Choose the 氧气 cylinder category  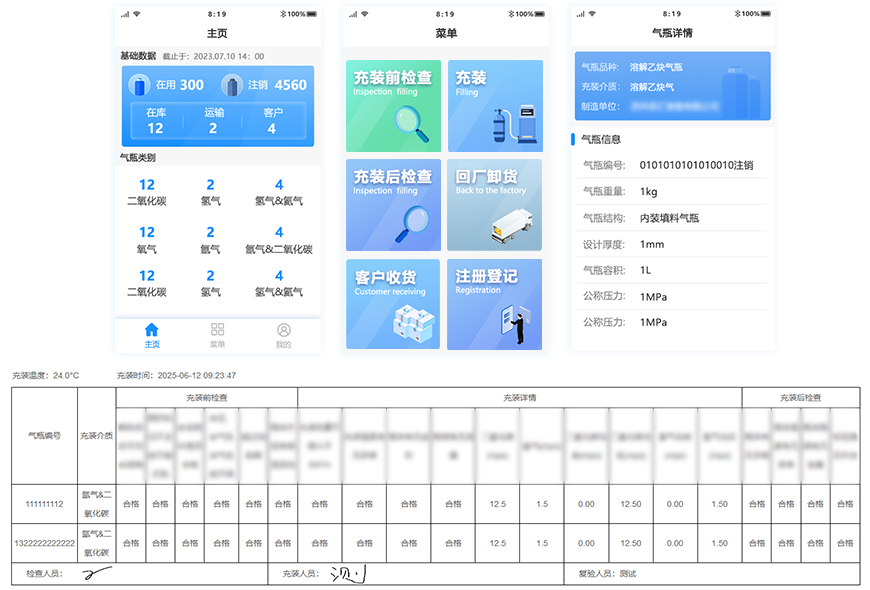tap(147, 240)
